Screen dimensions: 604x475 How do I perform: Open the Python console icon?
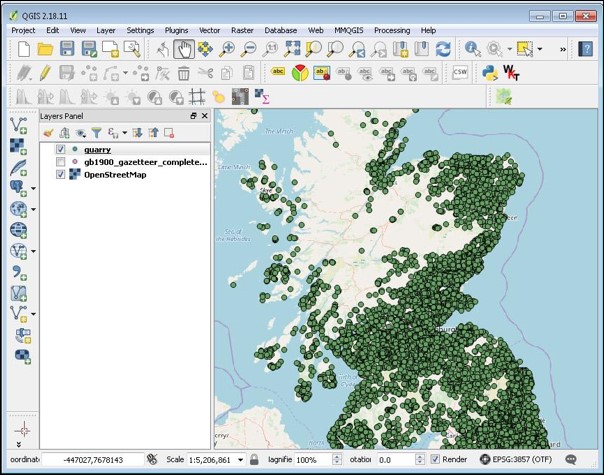point(490,72)
